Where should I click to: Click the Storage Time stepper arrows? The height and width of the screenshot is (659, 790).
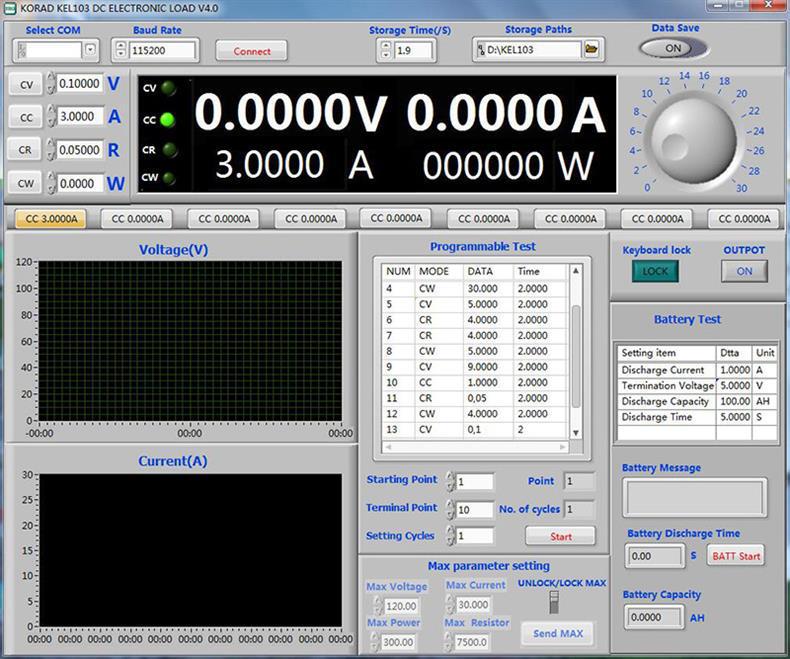385,50
